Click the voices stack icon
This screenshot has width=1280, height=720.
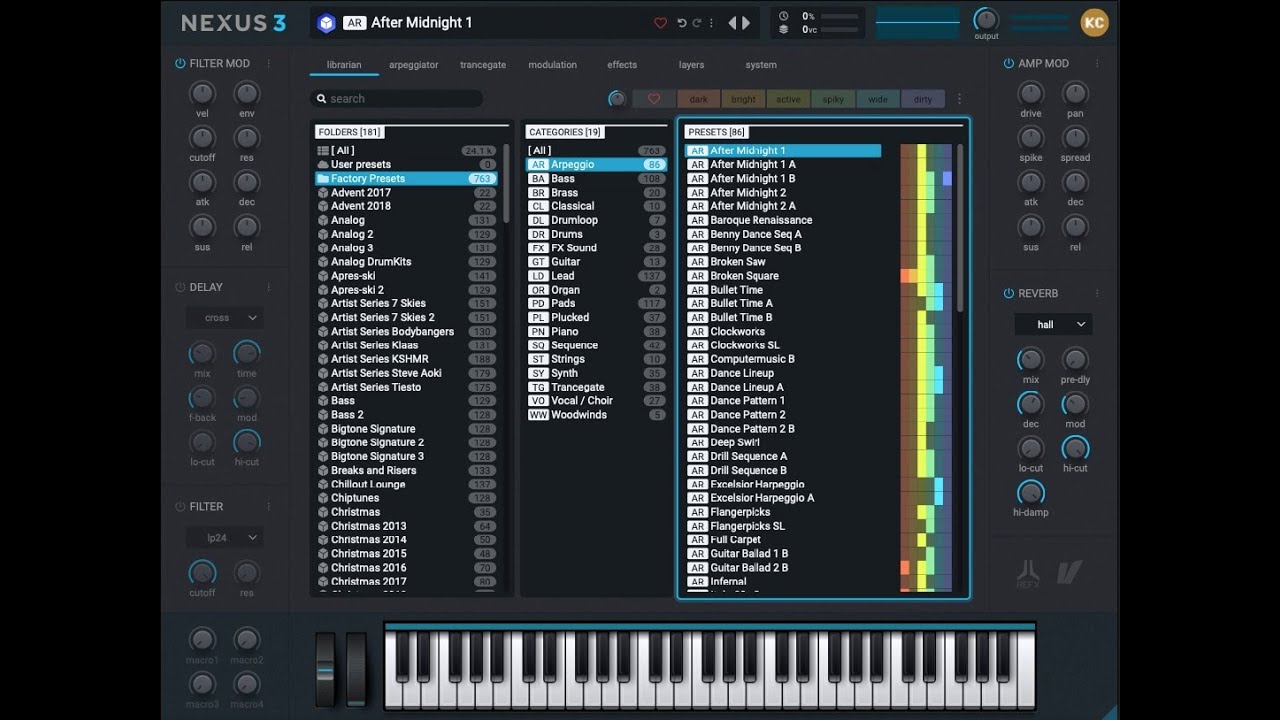point(783,30)
